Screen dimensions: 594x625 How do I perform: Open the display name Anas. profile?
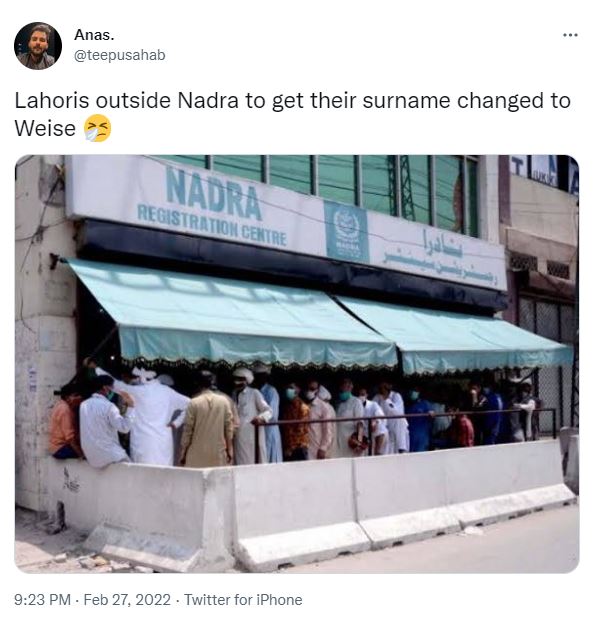tap(94, 35)
